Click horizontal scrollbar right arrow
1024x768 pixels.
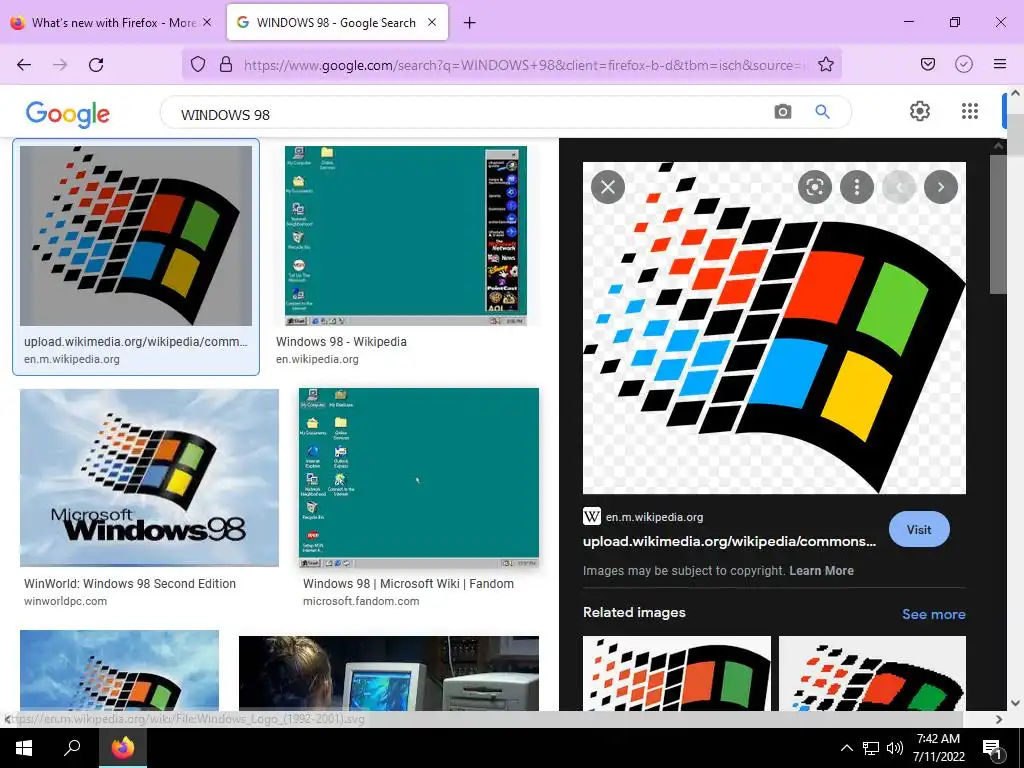click(999, 720)
